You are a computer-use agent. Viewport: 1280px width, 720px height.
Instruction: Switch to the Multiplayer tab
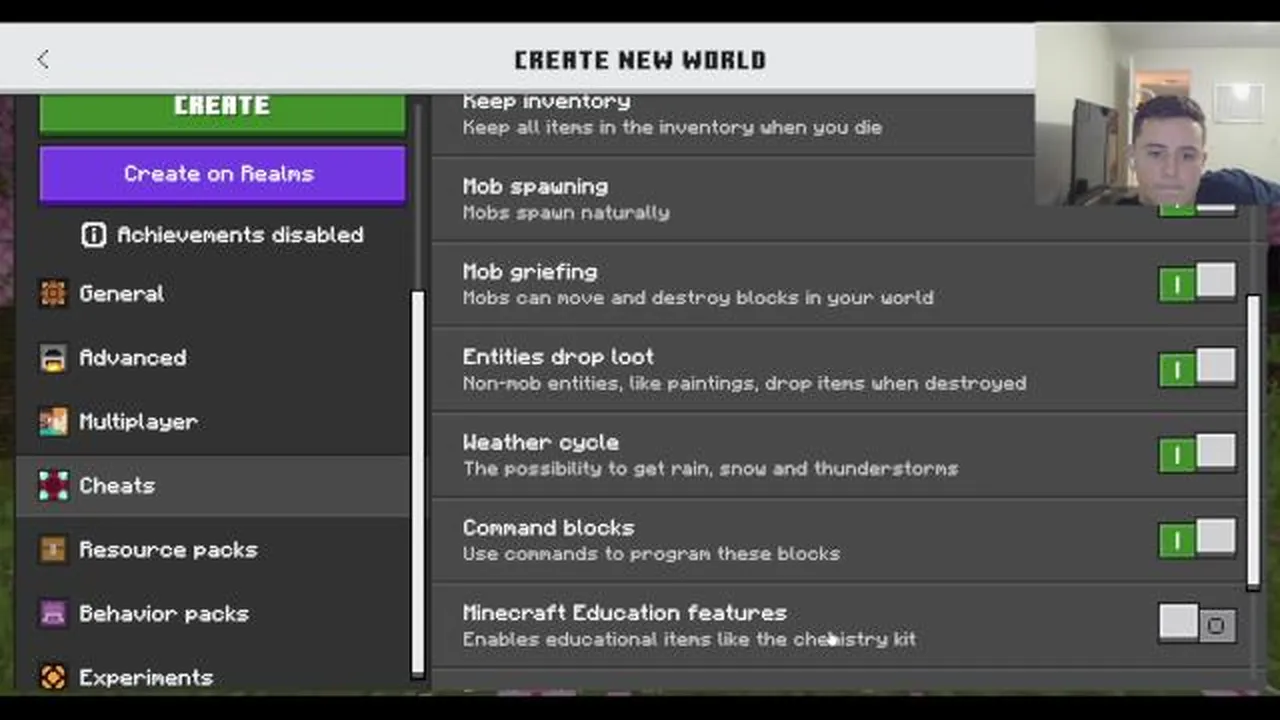[x=212, y=421]
